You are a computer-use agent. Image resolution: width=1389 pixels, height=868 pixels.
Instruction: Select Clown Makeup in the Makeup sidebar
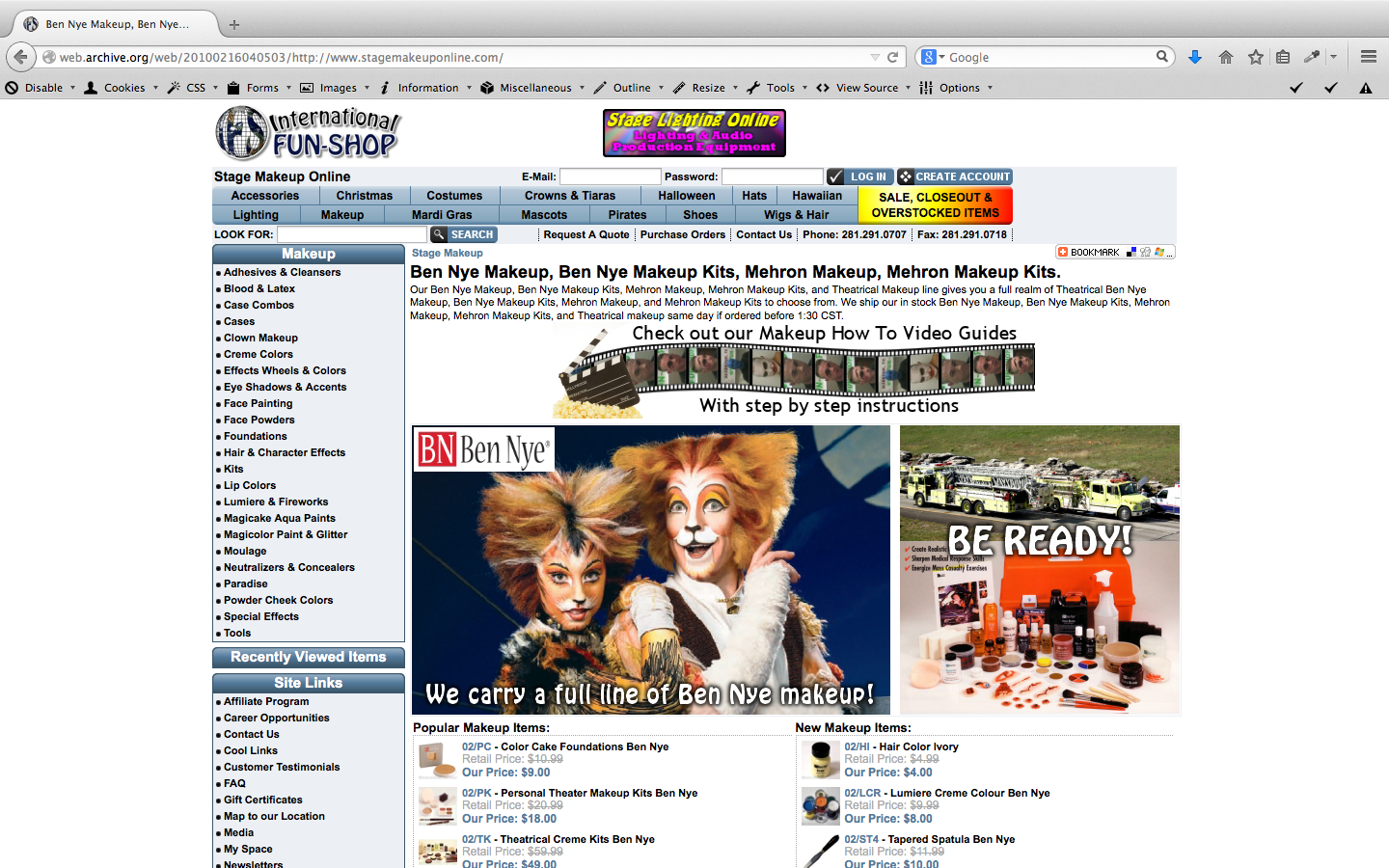point(259,338)
